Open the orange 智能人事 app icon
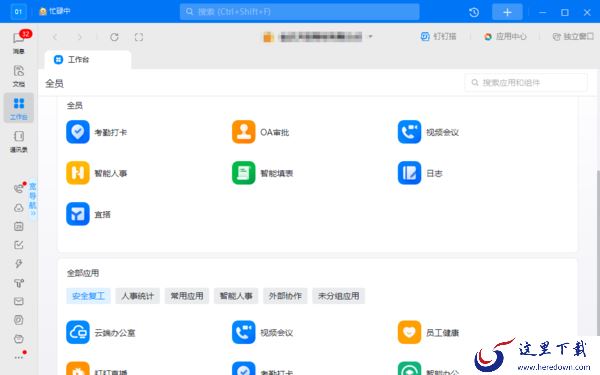600x375 pixels. tap(78, 173)
